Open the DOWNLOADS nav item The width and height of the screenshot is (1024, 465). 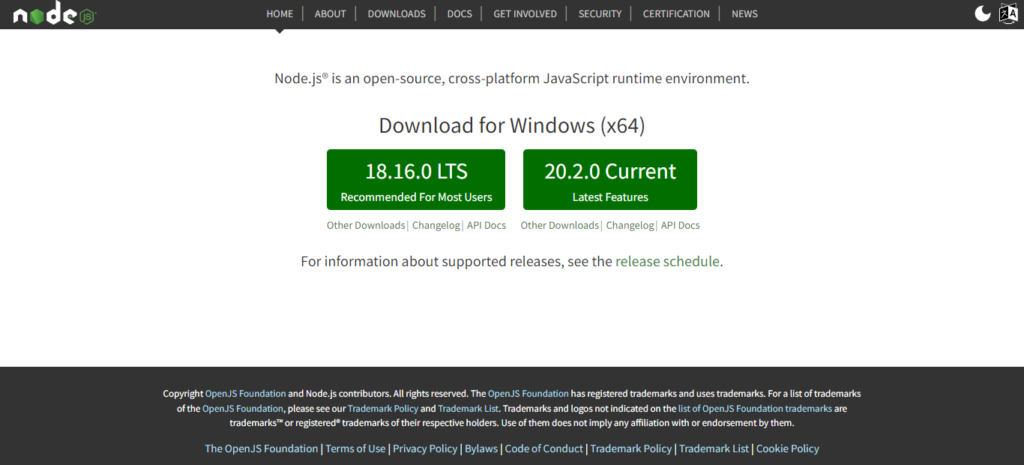pyautogui.click(x=396, y=14)
